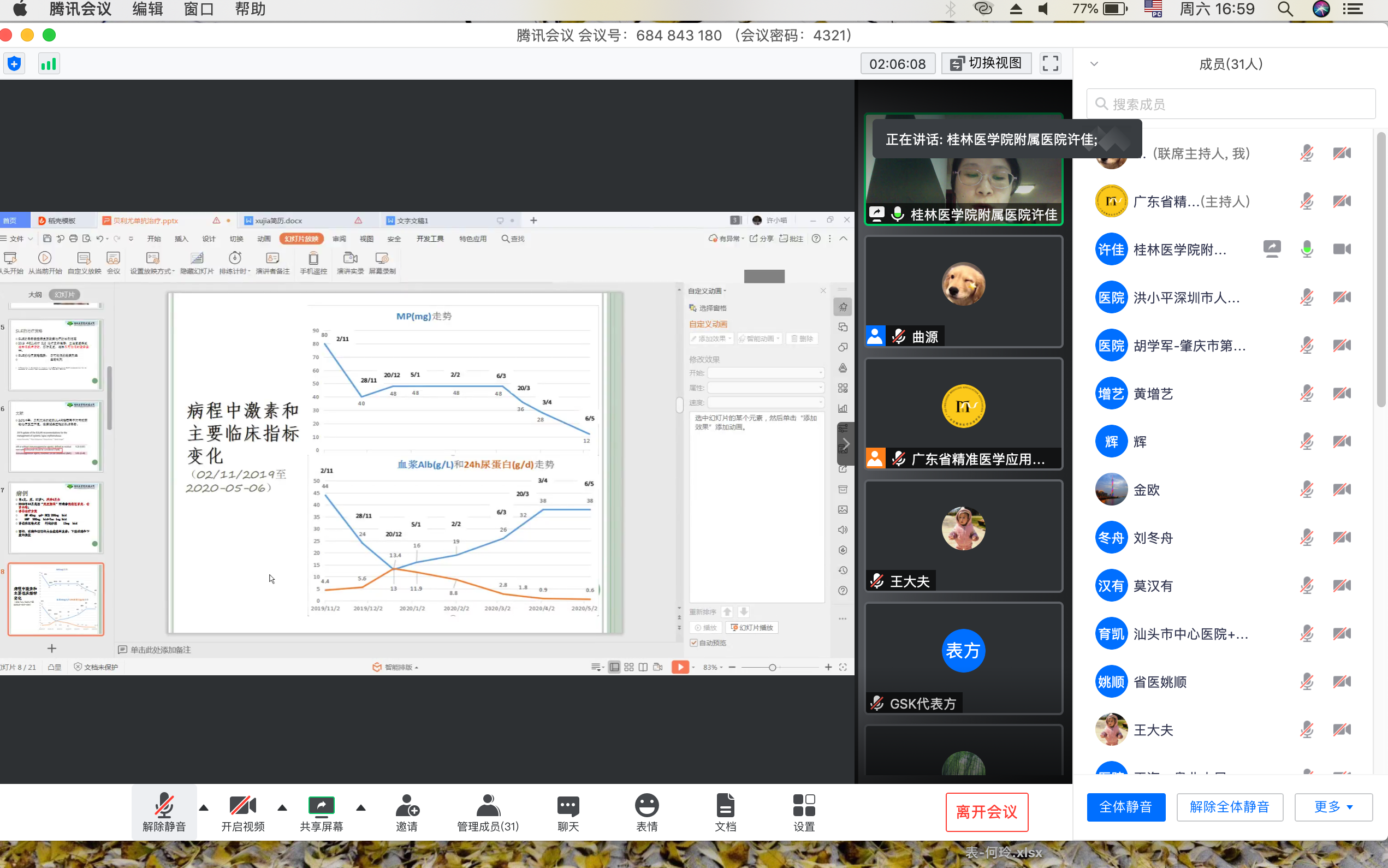This screenshot has width=1388, height=868.
Task: Click the members list scrollbar
Action: (1381, 270)
